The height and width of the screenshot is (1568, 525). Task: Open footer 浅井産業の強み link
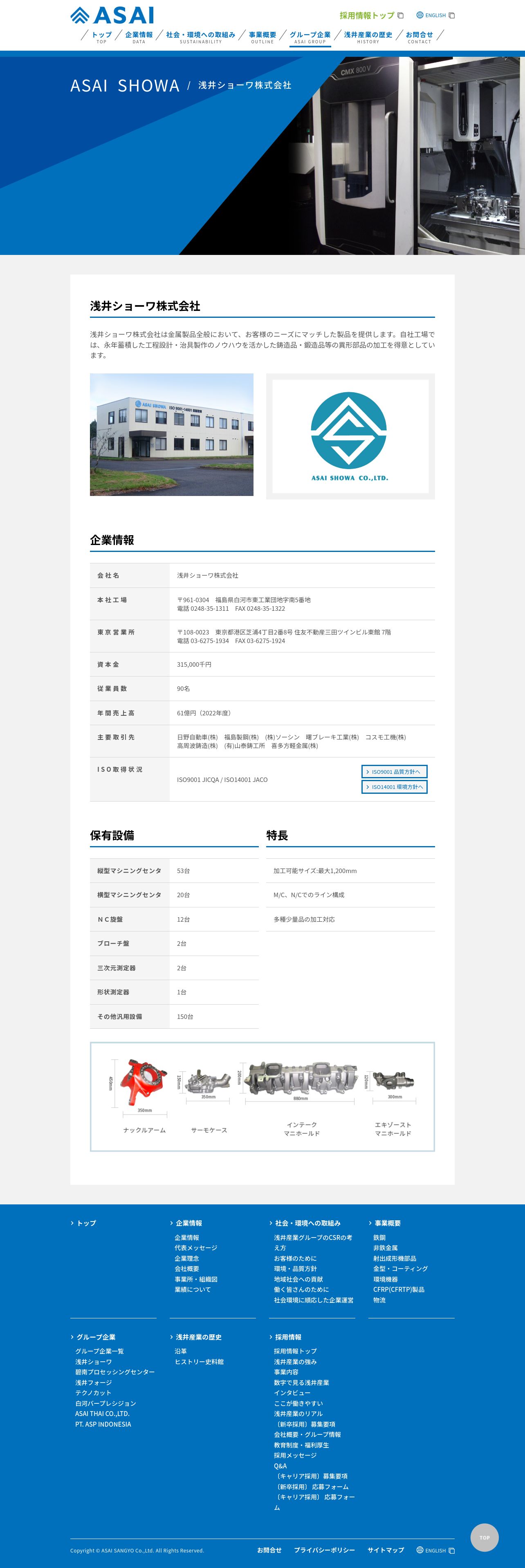point(295,1362)
